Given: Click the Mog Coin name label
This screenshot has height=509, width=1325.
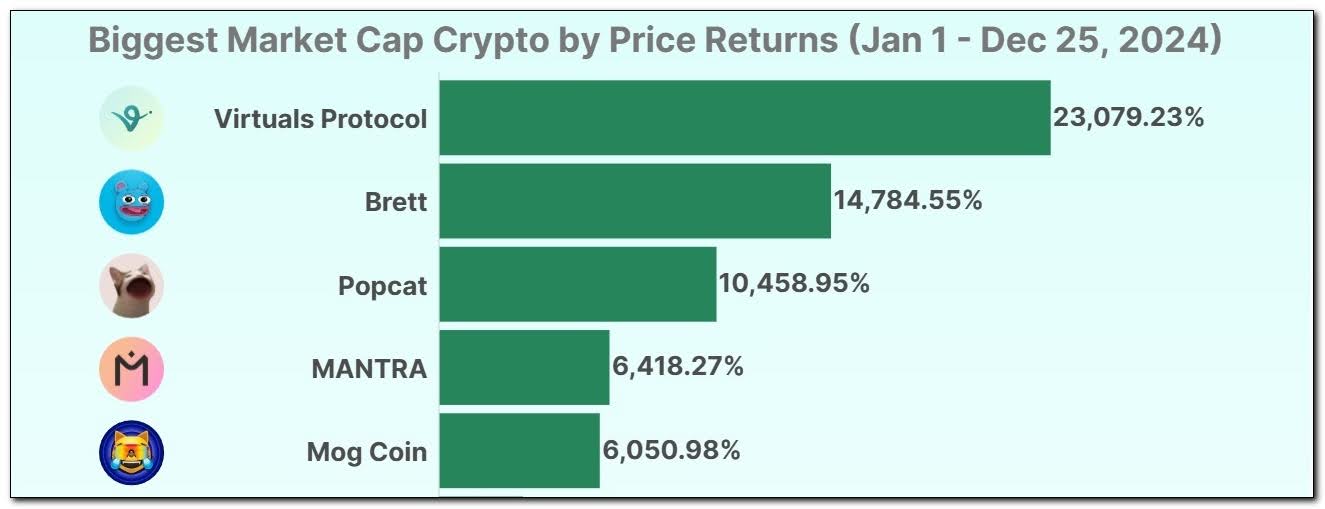Looking at the screenshot, I should [366, 452].
